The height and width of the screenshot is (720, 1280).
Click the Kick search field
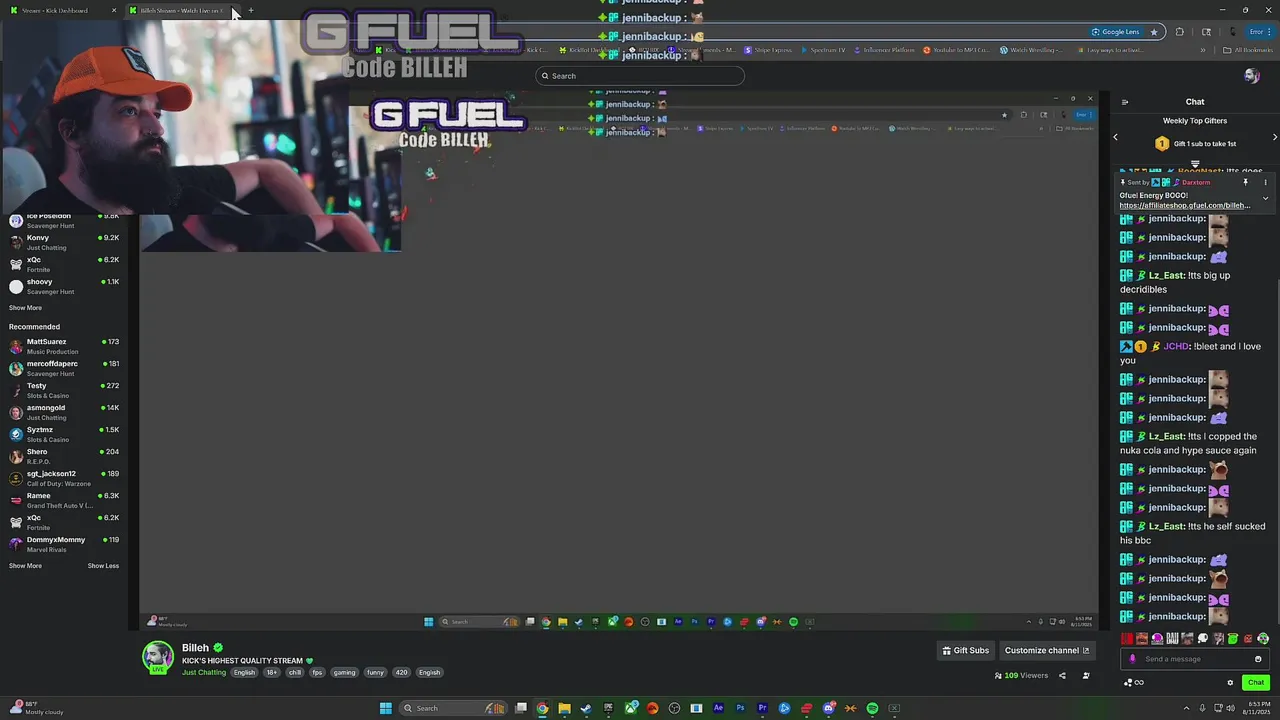(640, 76)
